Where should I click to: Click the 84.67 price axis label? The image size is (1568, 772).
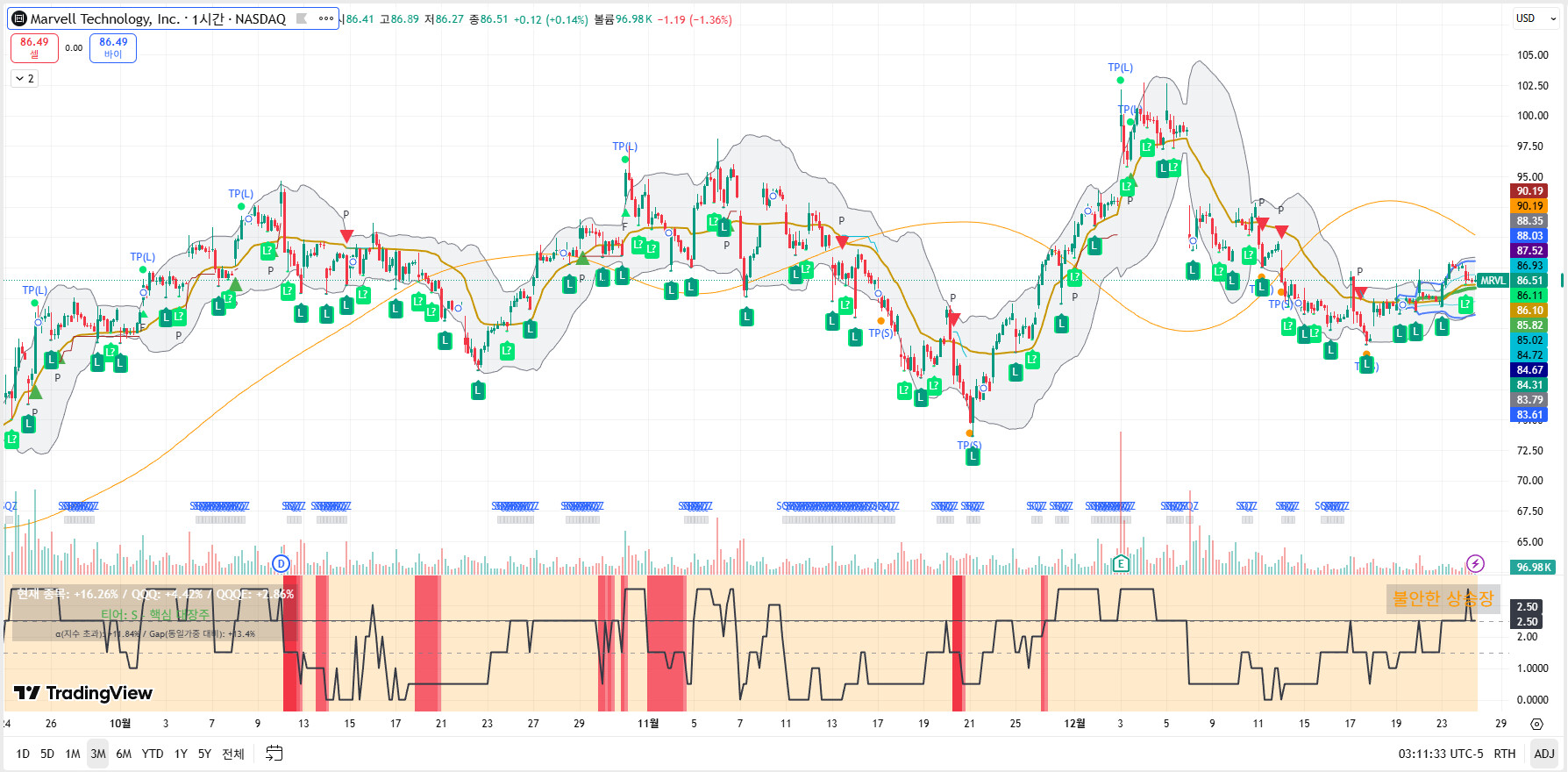pos(1529,370)
